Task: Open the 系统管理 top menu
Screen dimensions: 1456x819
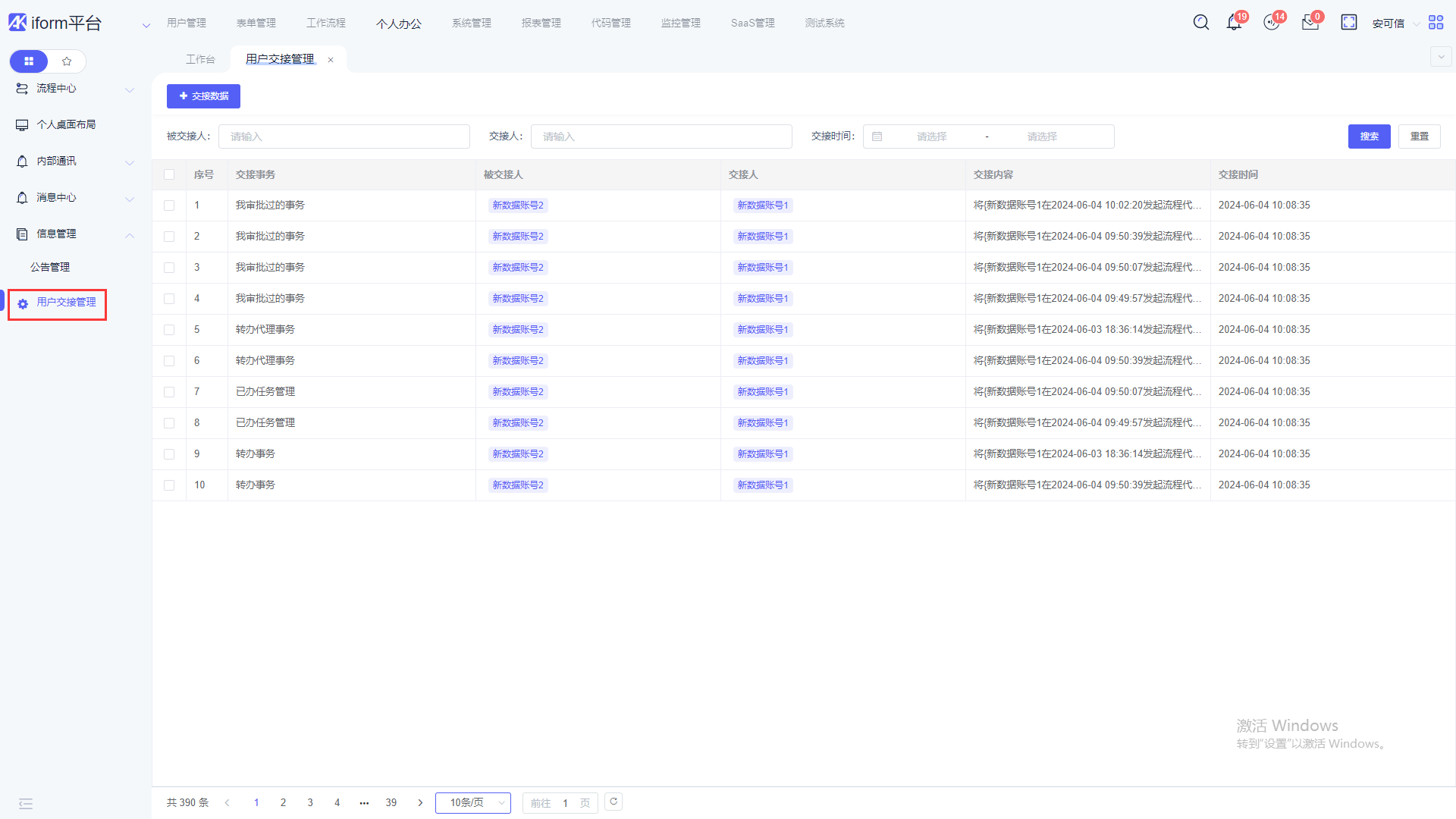Action: pos(471,23)
